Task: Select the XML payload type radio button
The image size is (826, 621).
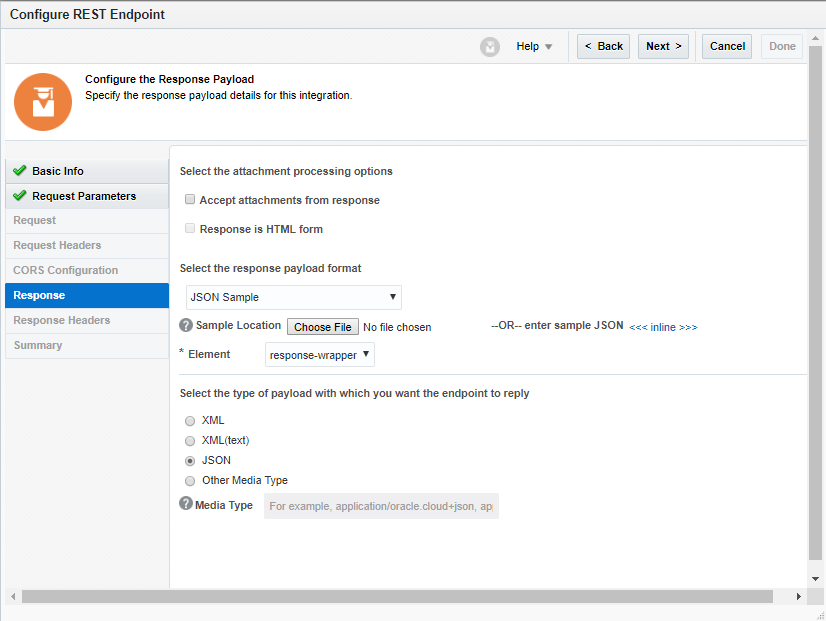Action: click(190, 420)
